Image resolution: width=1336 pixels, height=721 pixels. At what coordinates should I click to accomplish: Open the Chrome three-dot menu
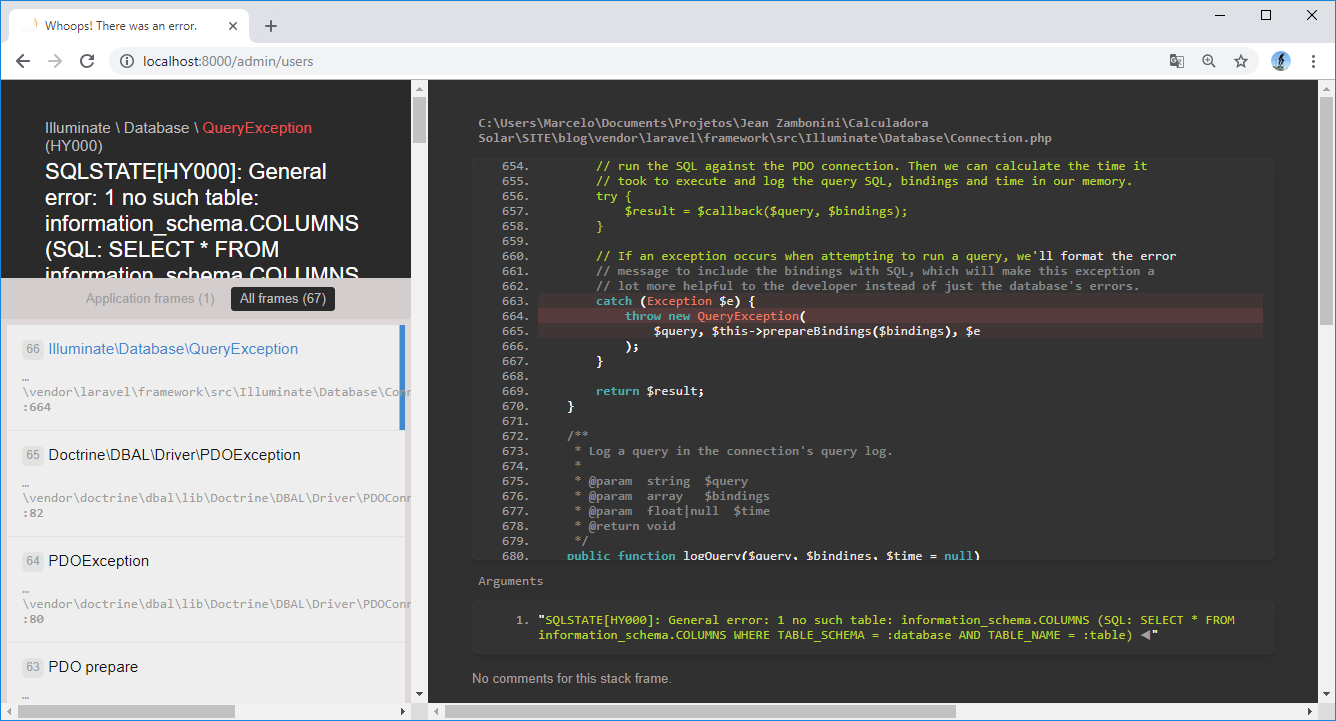tap(1313, 61)
